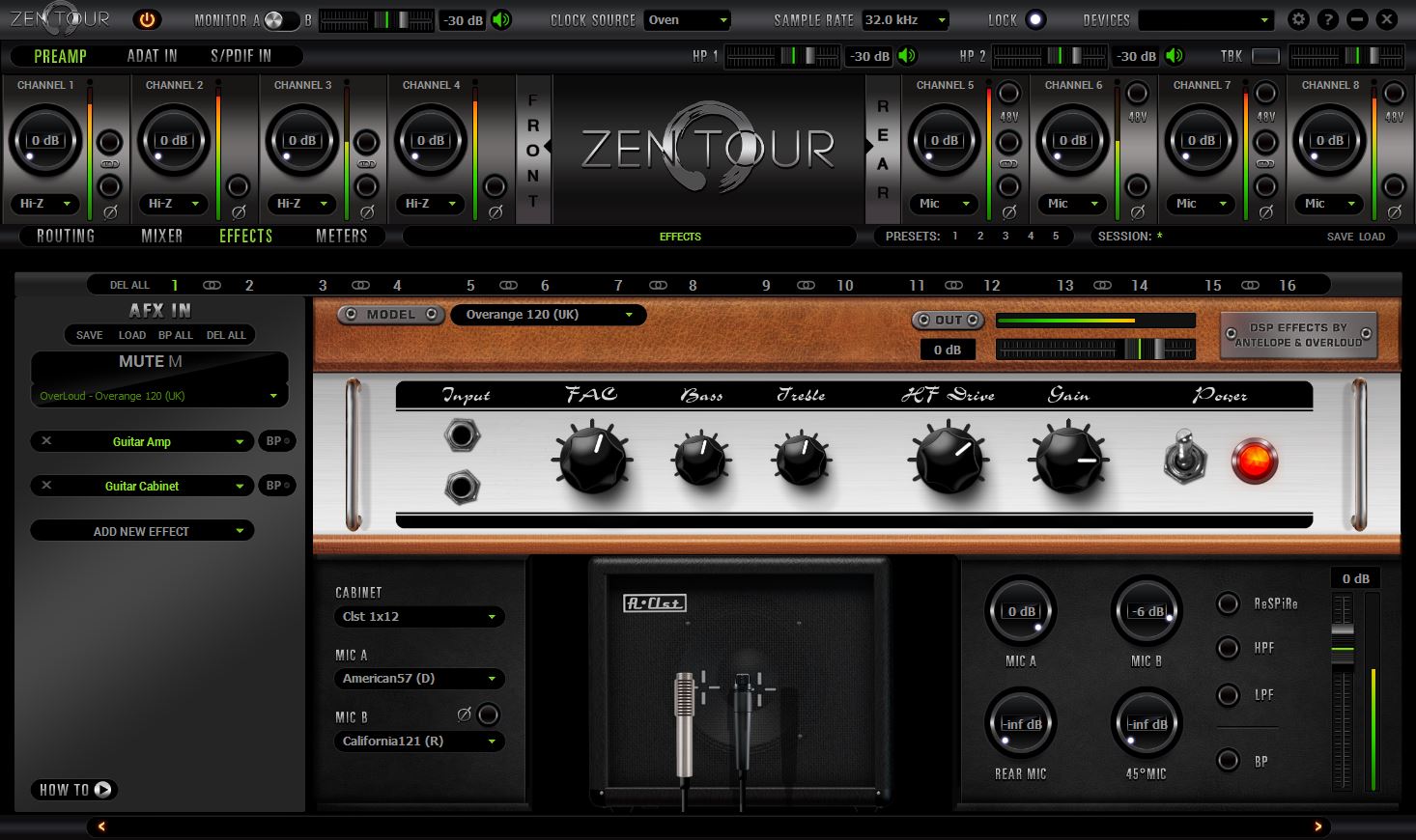The image size is (1416, 840).
Task: Open the Mic B California121 dropdown
Action: coord(419,742)
